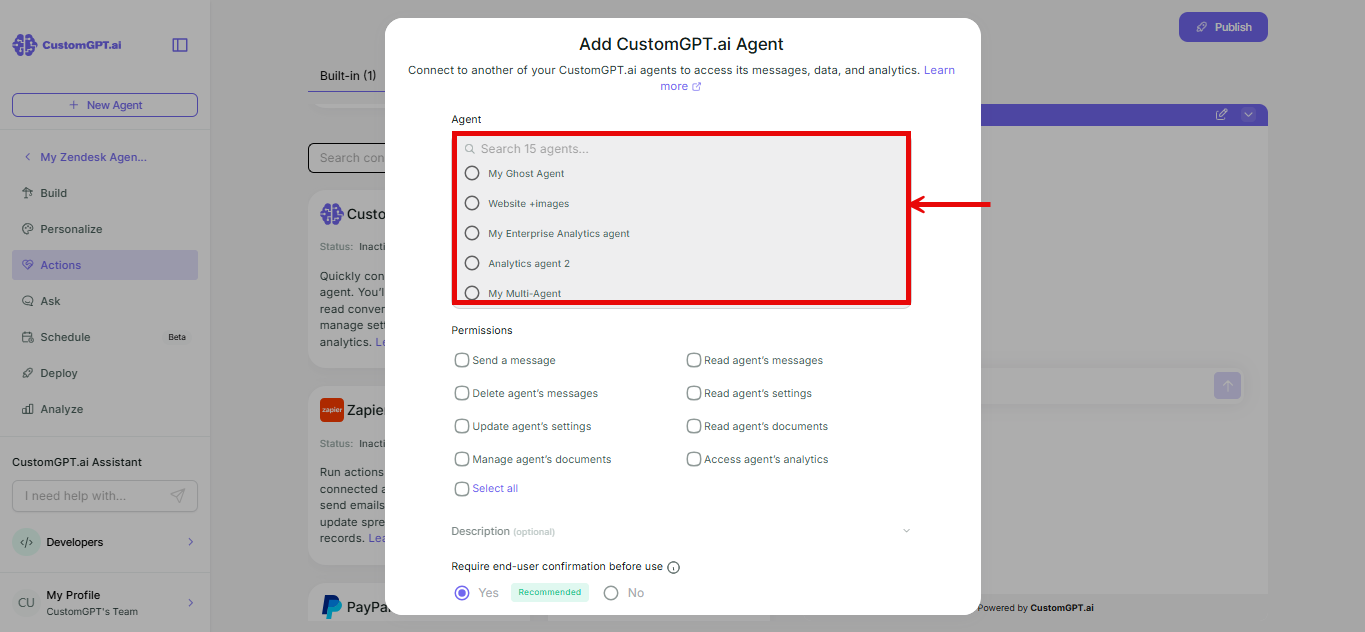Click the Select all link
Screen dimensions: 1365x632
pyautogui.click(x=495, y=489)
